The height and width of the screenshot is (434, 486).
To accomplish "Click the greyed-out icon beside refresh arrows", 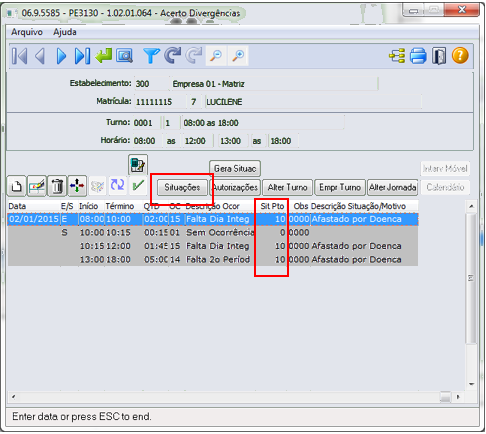I will point(97,186).
